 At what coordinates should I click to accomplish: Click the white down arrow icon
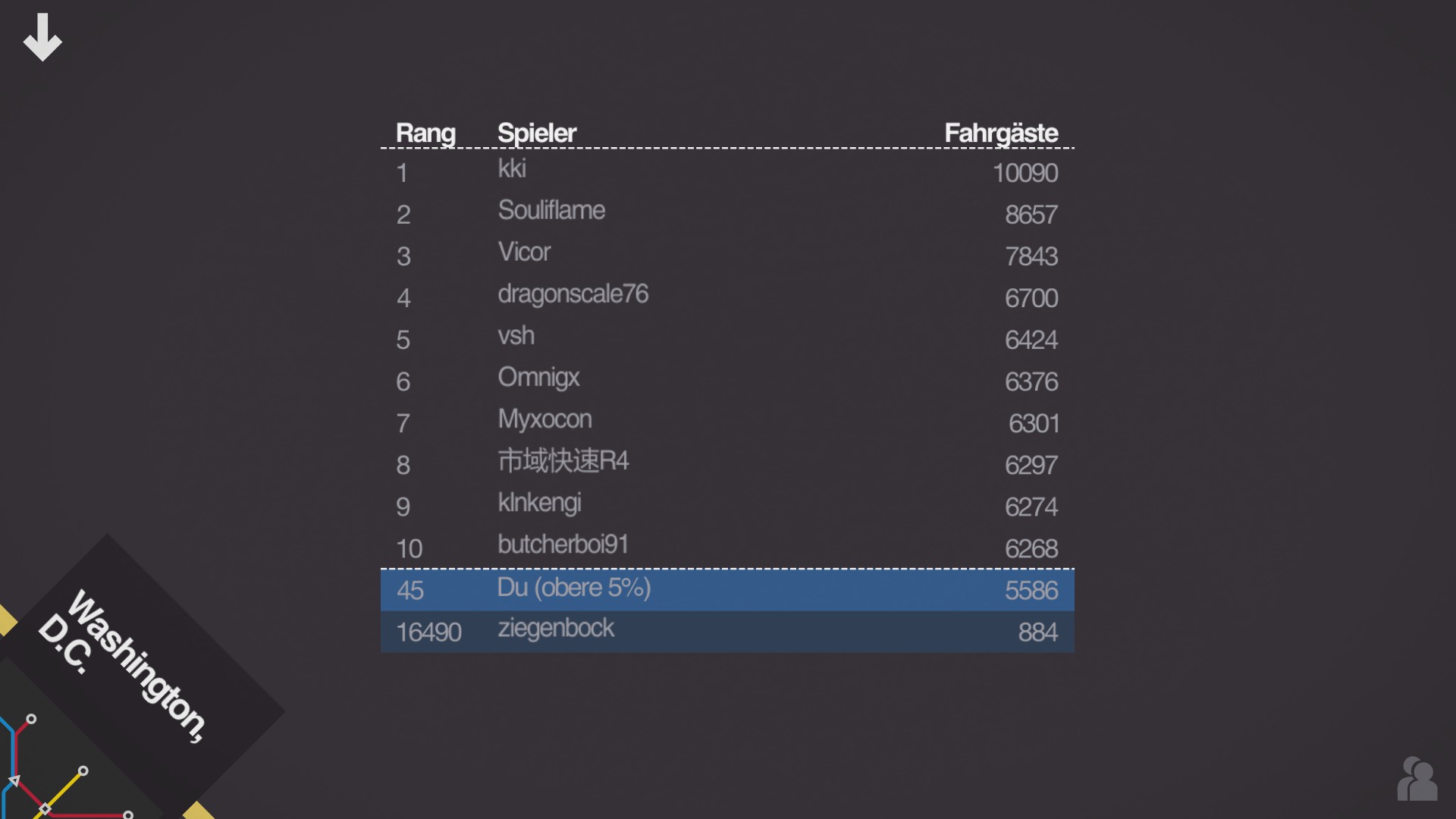pyautogui.click(x=42, y=36)
